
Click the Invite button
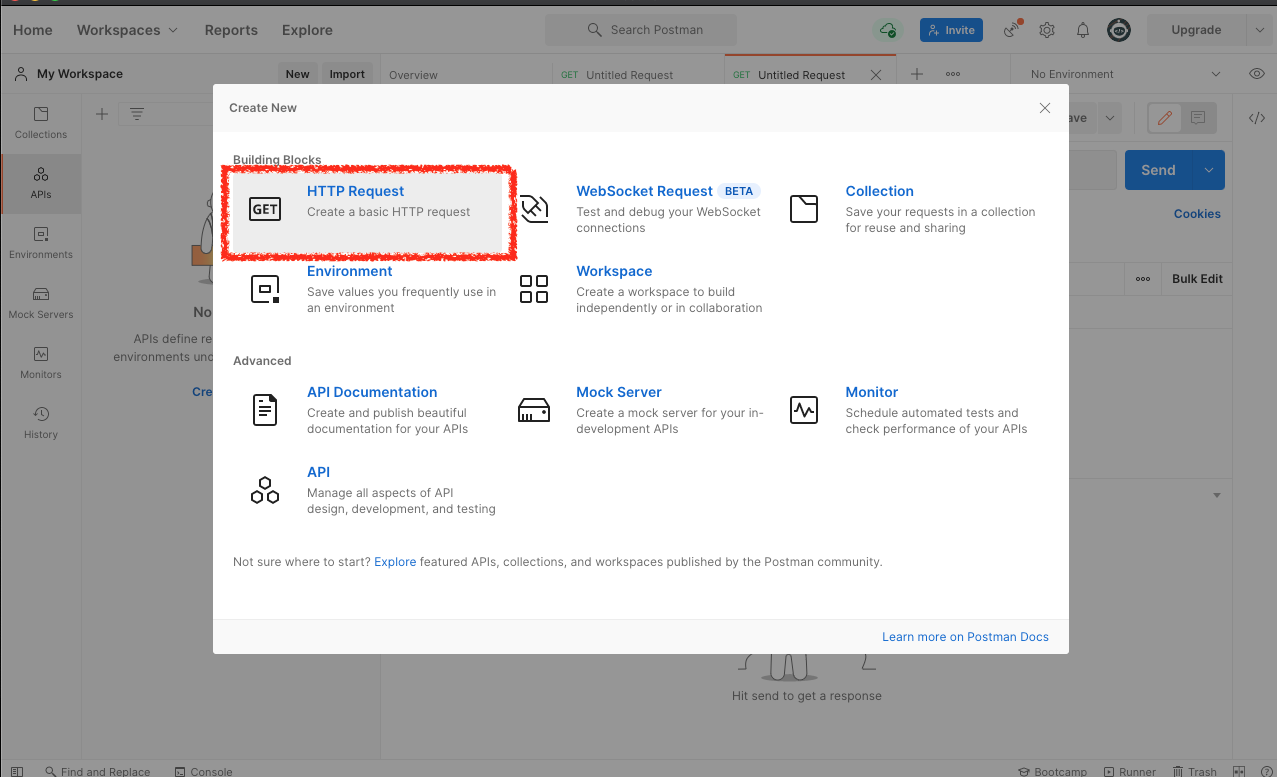952,30
